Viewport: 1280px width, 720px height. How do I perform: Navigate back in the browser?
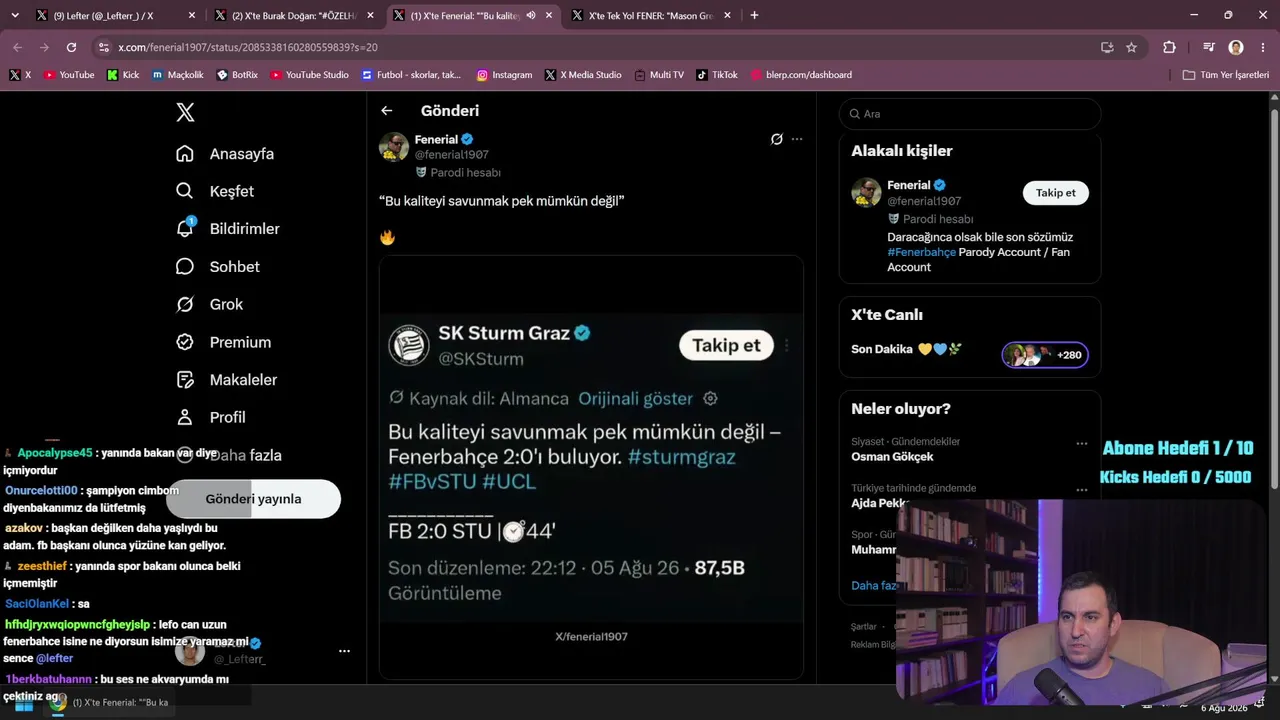click(x=17, y=47)
